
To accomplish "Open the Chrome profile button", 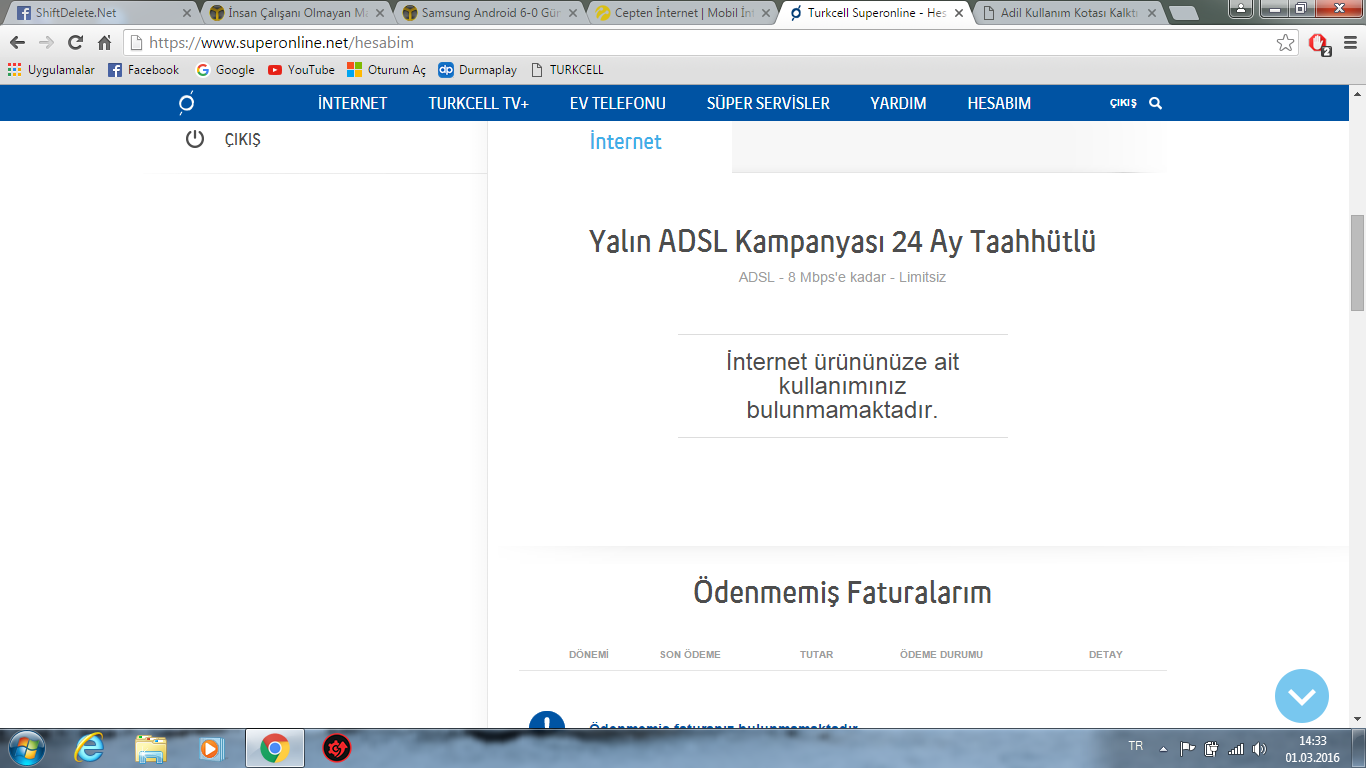I will pyautogui.click(x=1241, y=8).
